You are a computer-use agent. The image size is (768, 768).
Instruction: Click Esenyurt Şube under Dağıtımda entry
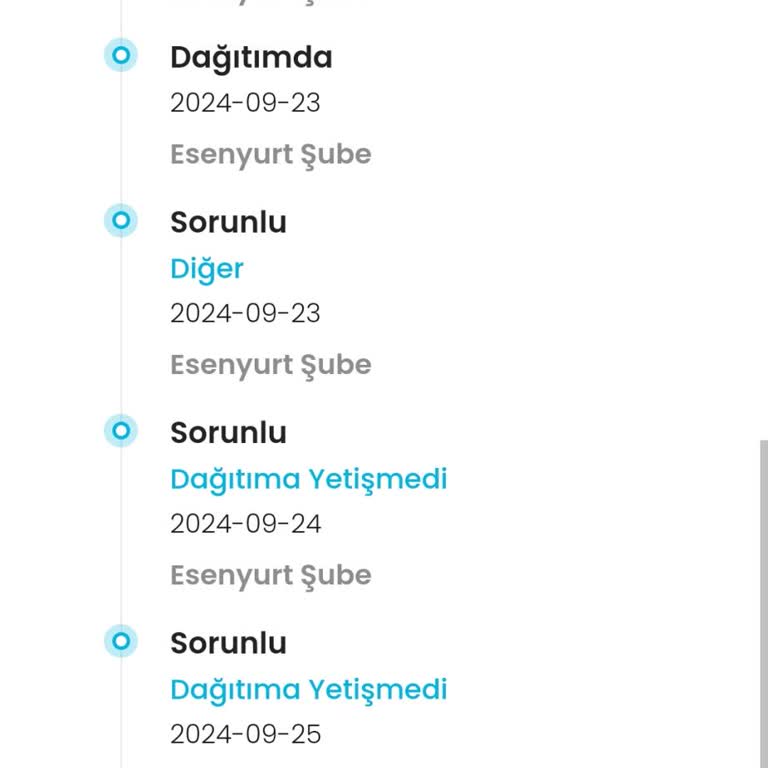(x=271, y=155)
